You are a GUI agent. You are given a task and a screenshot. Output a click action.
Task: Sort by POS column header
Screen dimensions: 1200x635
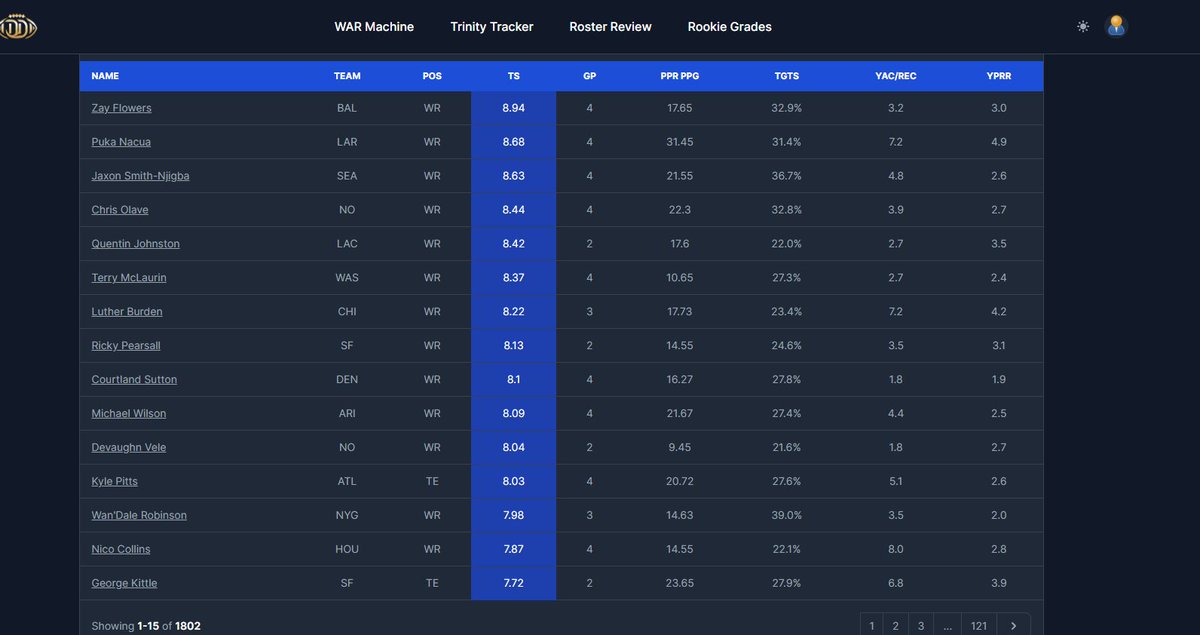[432, 76]
